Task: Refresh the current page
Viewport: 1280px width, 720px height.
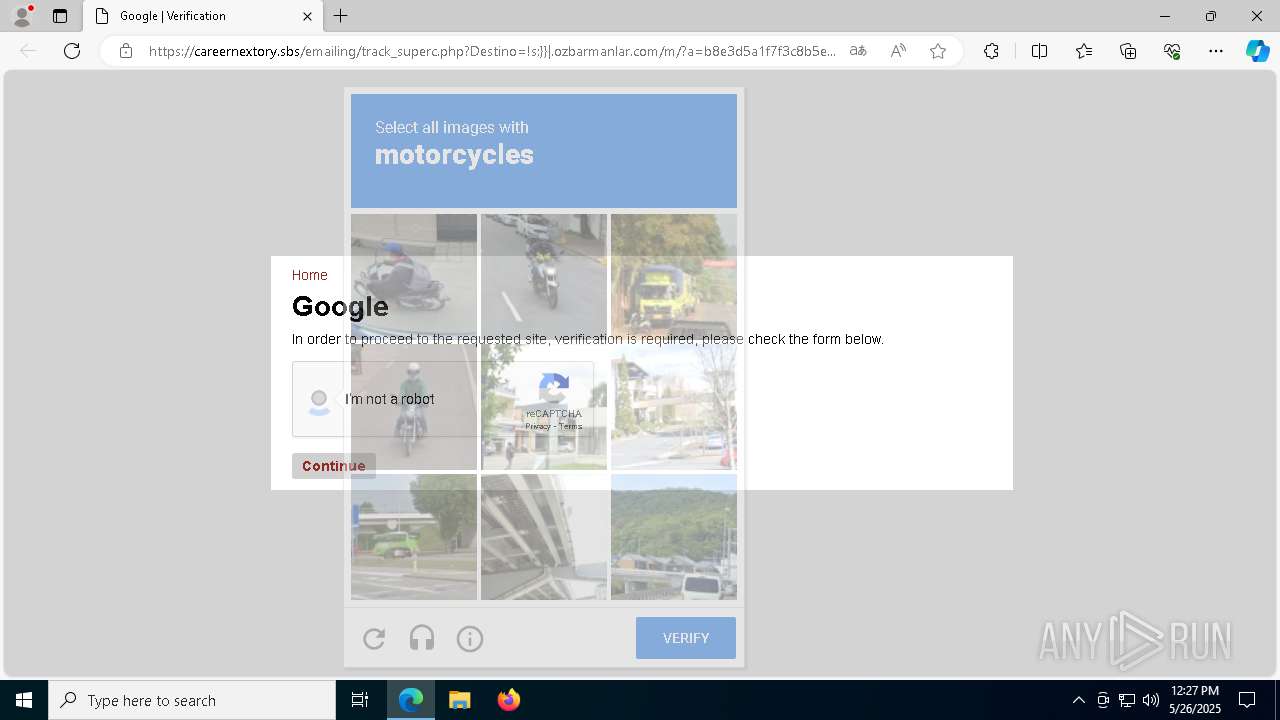Action: tap(72, 51)
